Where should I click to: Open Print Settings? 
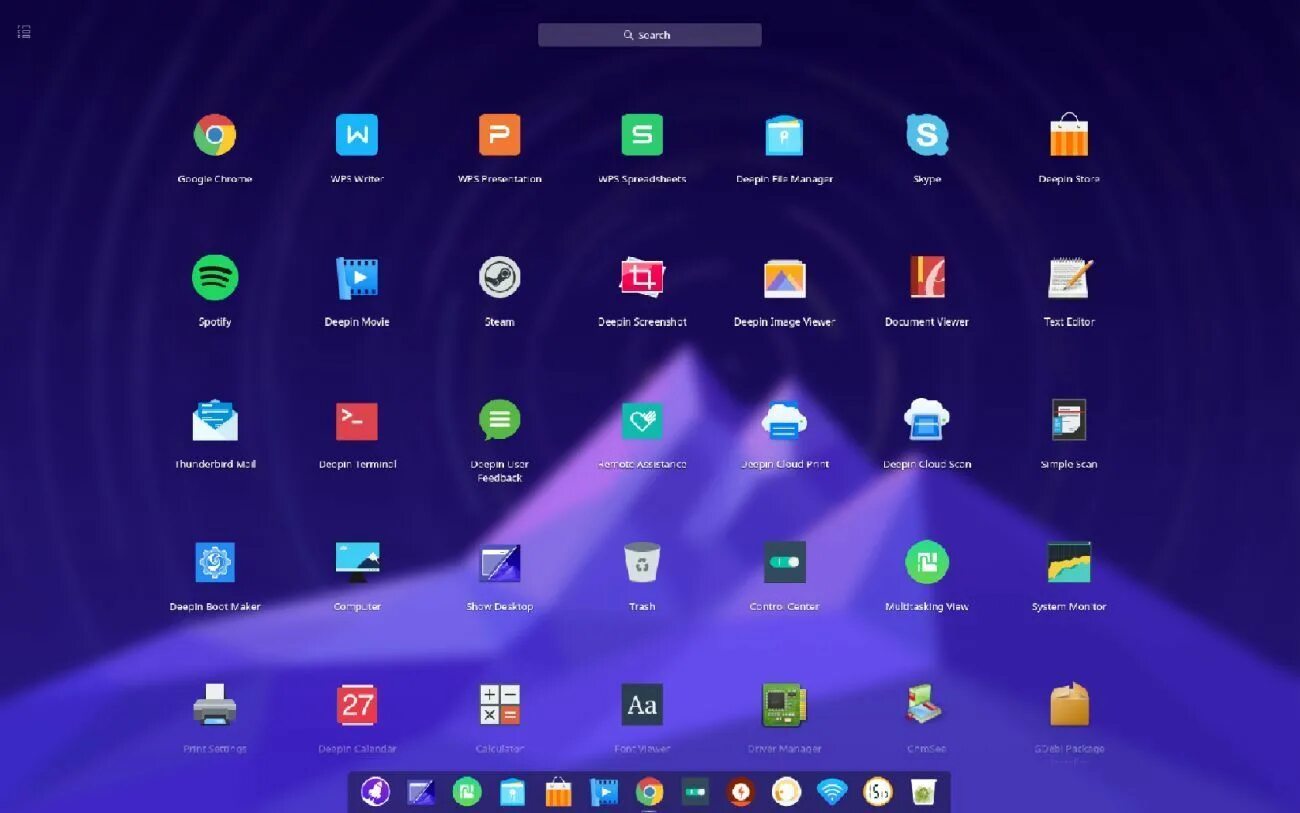tap(215, 705)
